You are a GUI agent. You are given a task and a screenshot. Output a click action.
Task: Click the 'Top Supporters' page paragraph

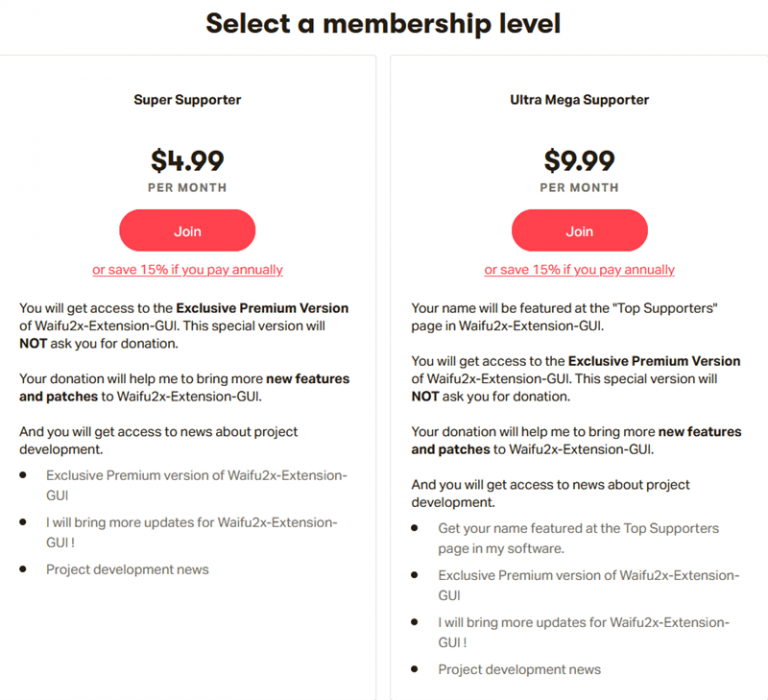point(565,317)
